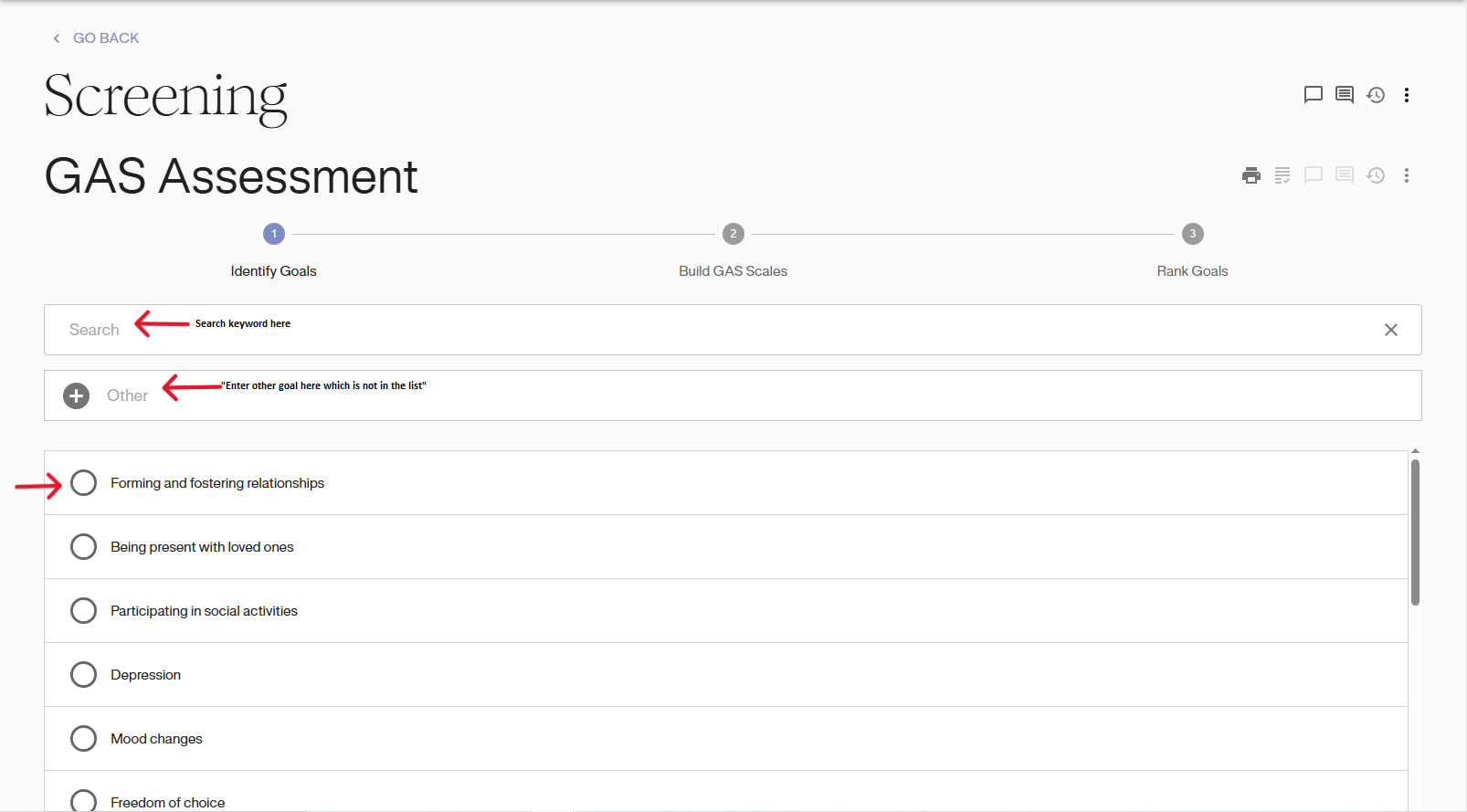
Task: Open the checklist icon in GAS Assessment row
Action: click(1282, 175)
